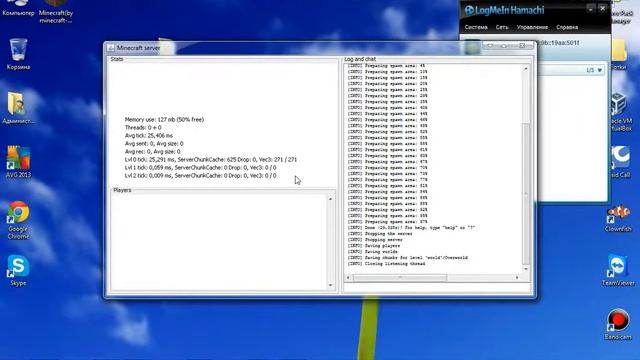Click the 'Closing listening thread' log line
The width and height of the screenshot is (640, 360).
(386, 264)
